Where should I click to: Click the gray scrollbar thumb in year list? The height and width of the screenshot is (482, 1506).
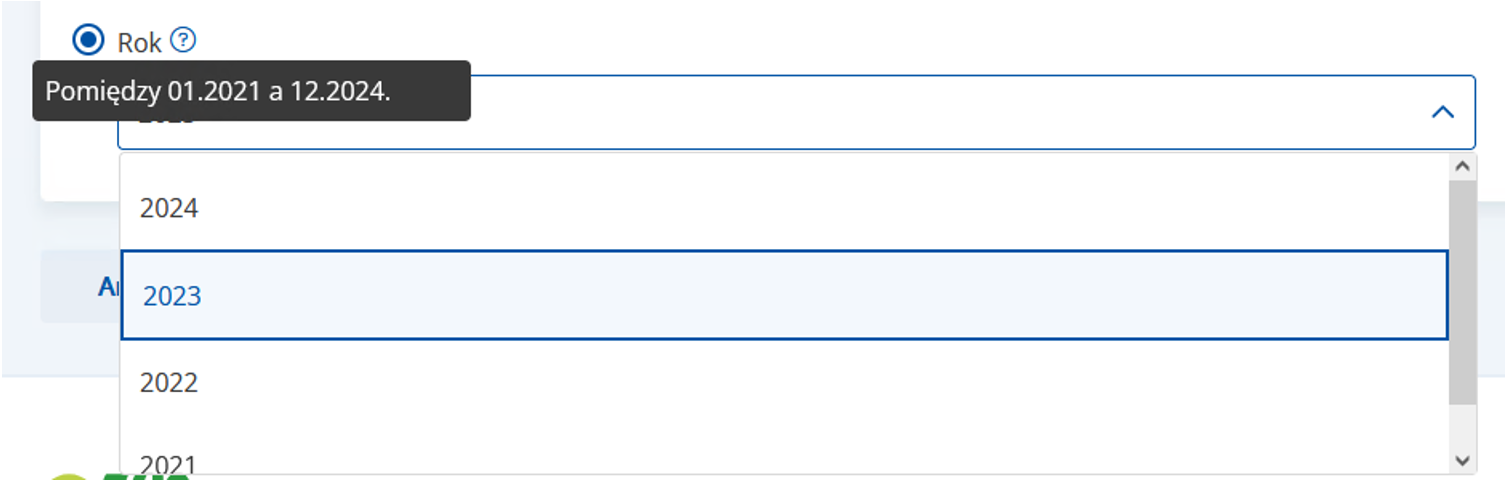click(x=1462, y=290)
